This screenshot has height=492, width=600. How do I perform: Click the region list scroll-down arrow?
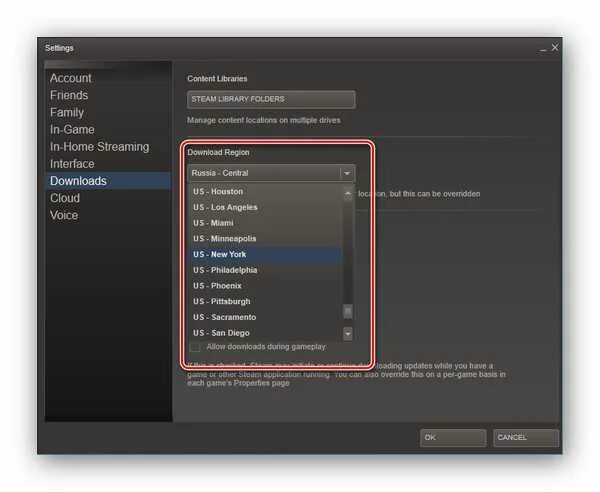coord(348,334)
